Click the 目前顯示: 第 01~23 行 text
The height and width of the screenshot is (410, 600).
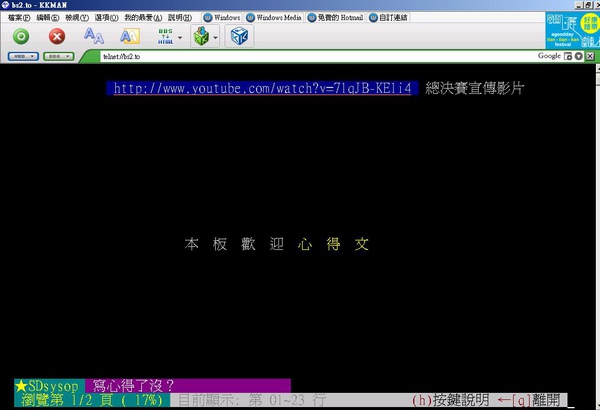(252, 400)
